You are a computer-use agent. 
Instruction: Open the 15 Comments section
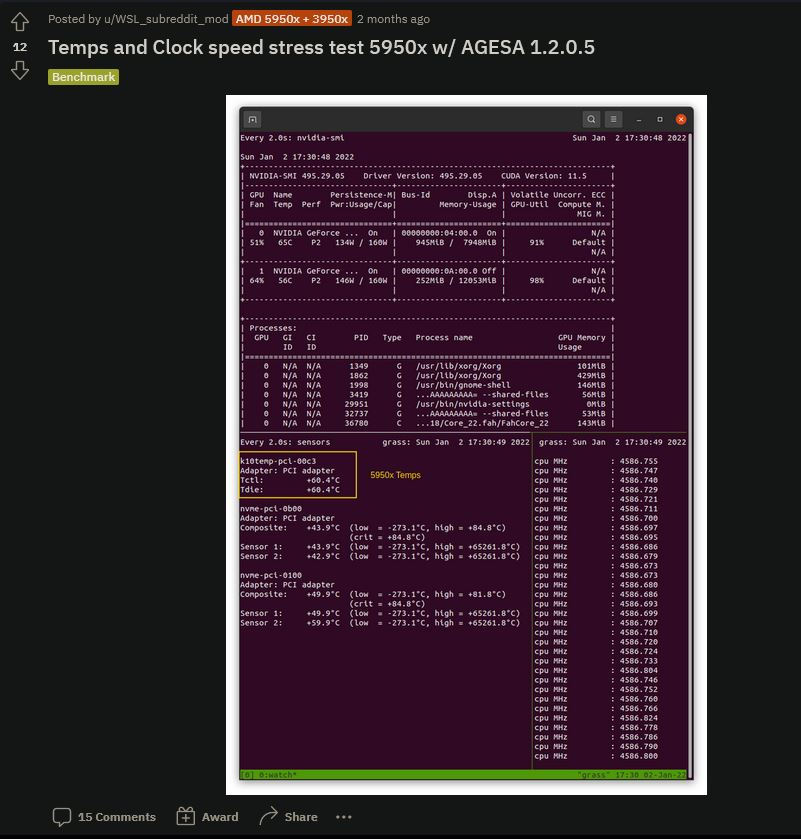coord(105,816)
